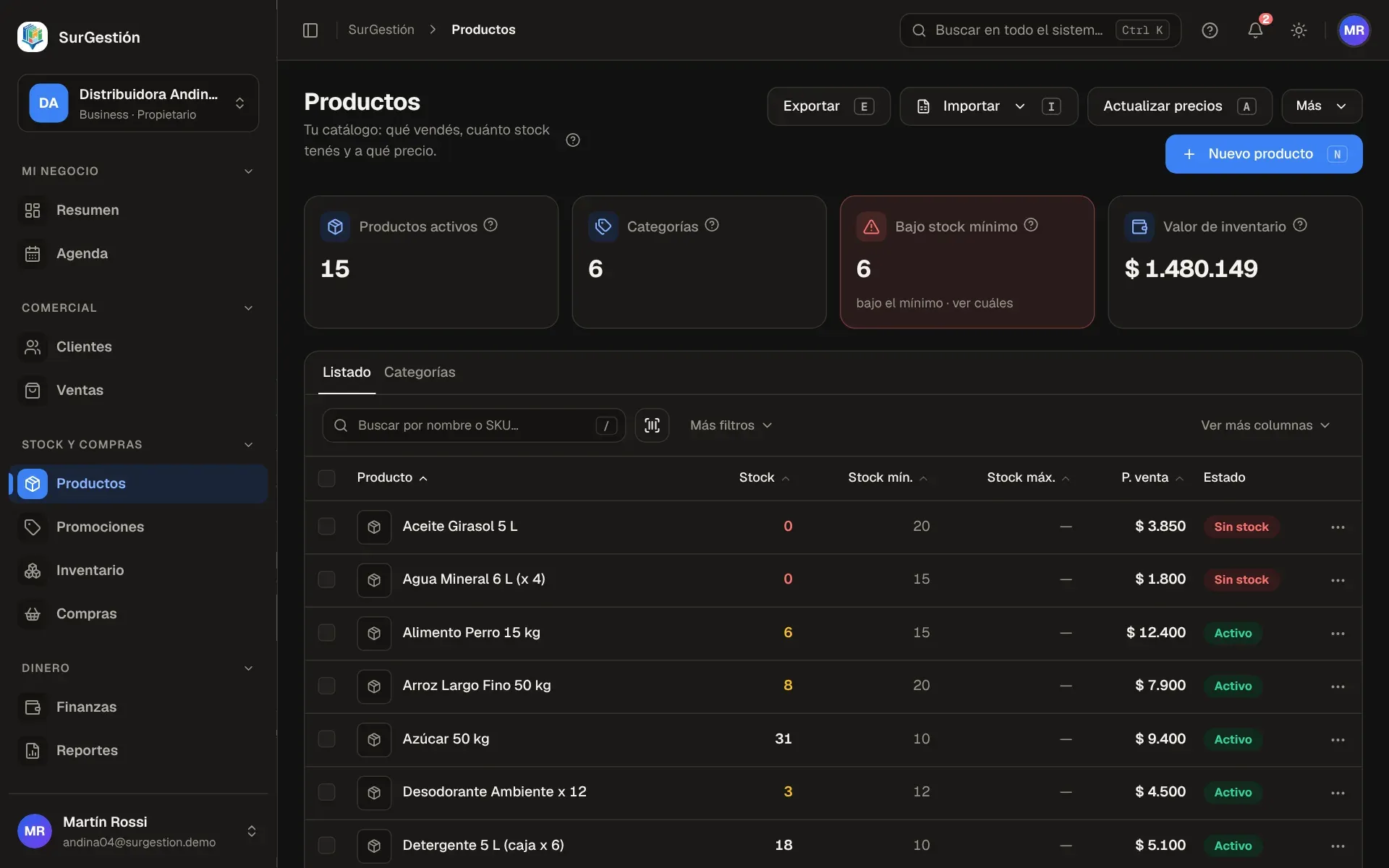Select the Listado tab
The height and width of the screenshot is (868, 1389).
[347, 373]
